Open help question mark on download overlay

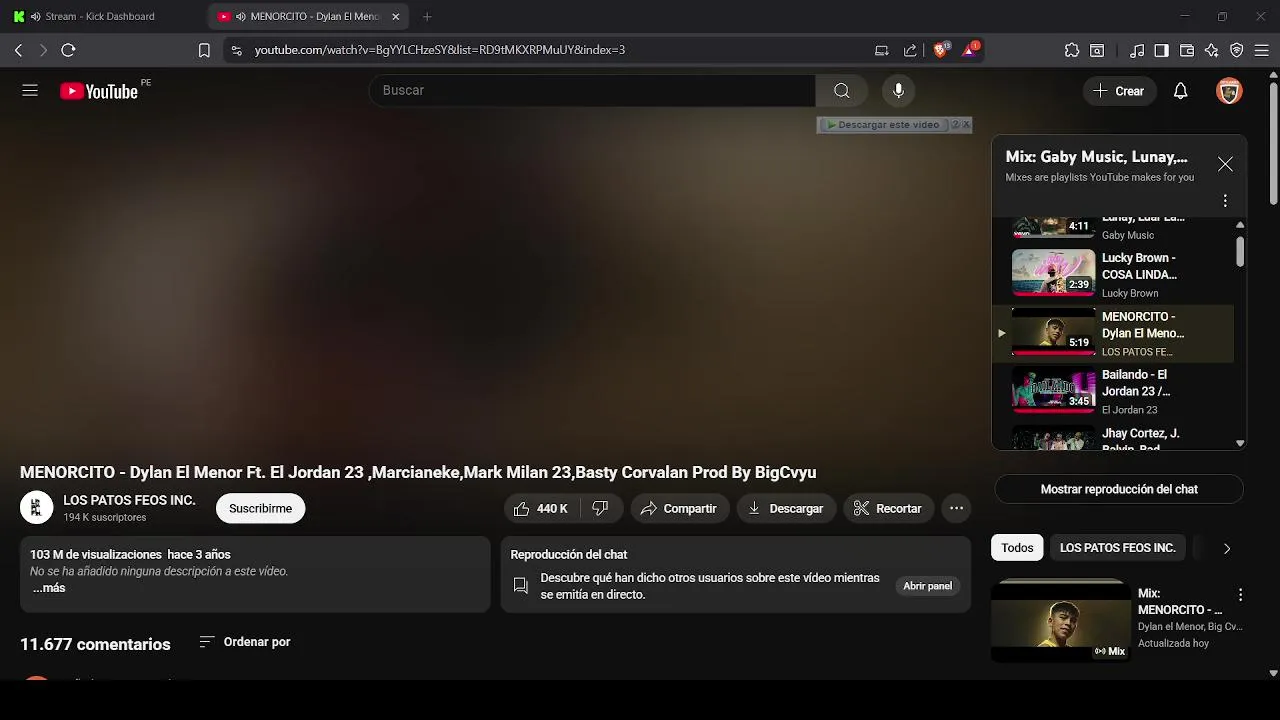tap(955, 125)
